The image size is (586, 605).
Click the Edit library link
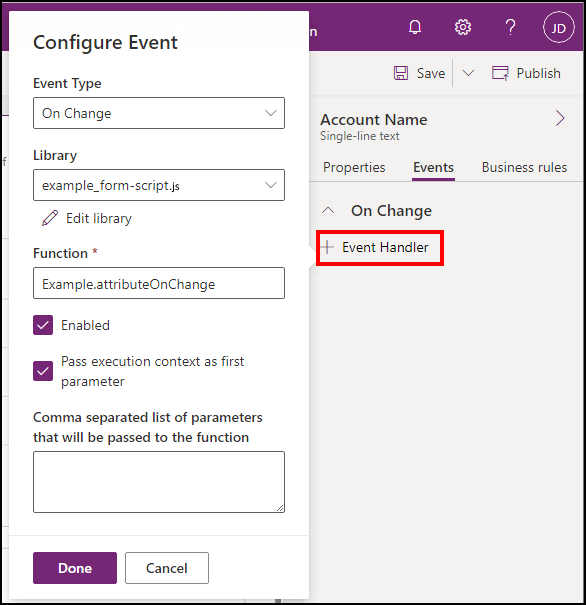(x=99, y=218)
